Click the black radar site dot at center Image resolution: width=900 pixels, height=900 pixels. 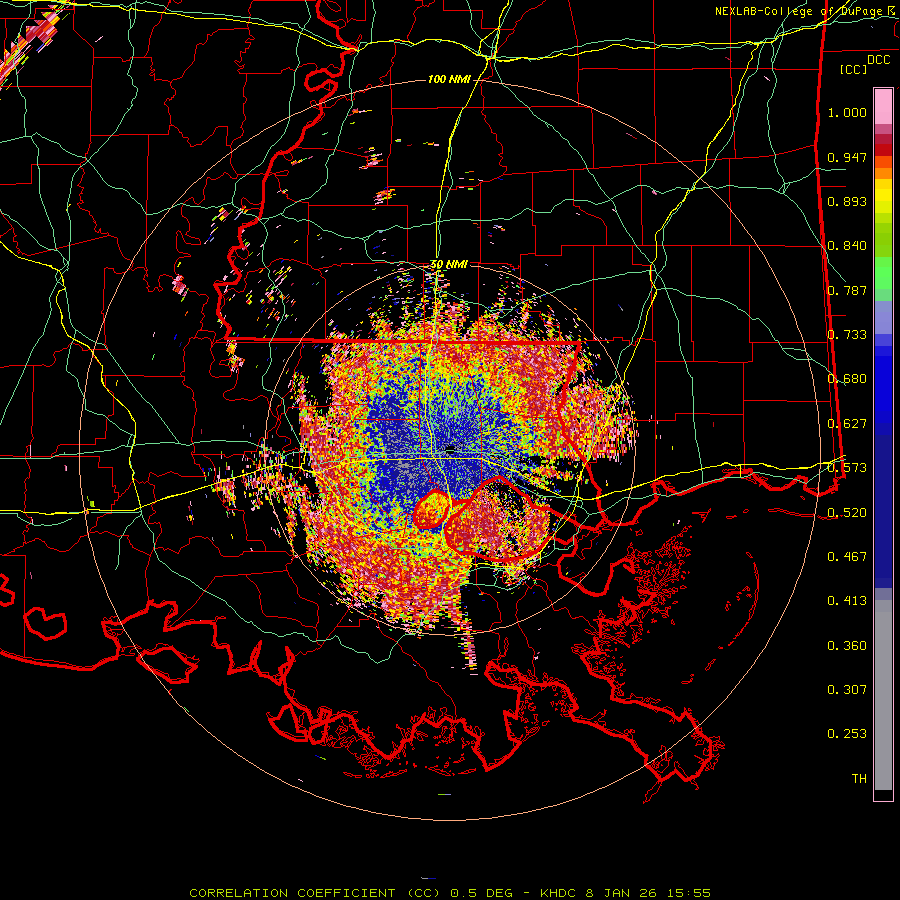451,449
